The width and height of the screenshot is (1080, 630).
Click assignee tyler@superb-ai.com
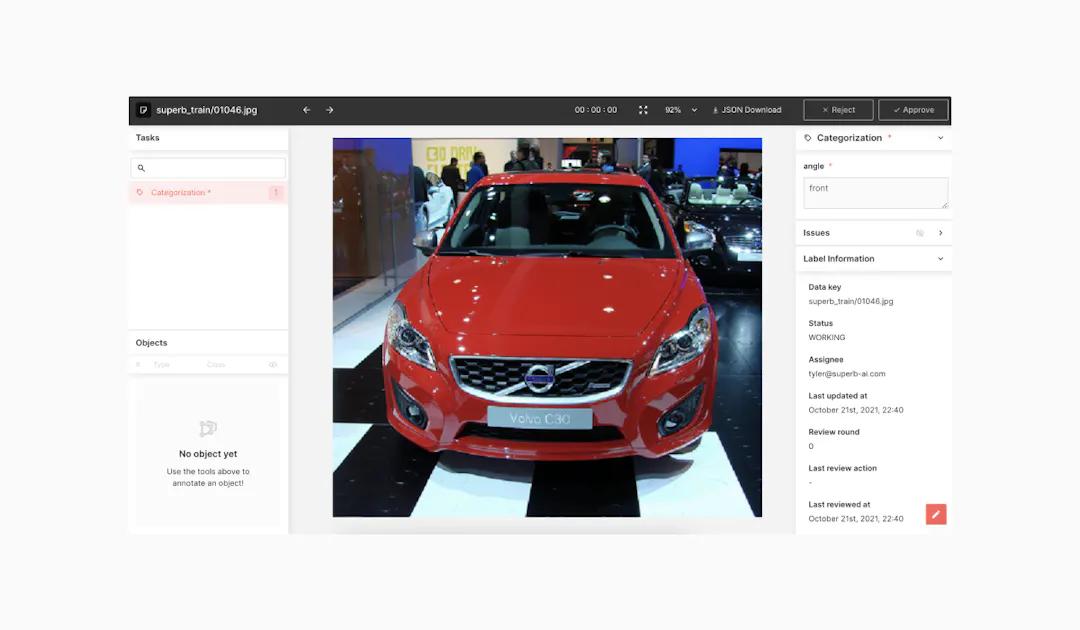coord(847,374)
